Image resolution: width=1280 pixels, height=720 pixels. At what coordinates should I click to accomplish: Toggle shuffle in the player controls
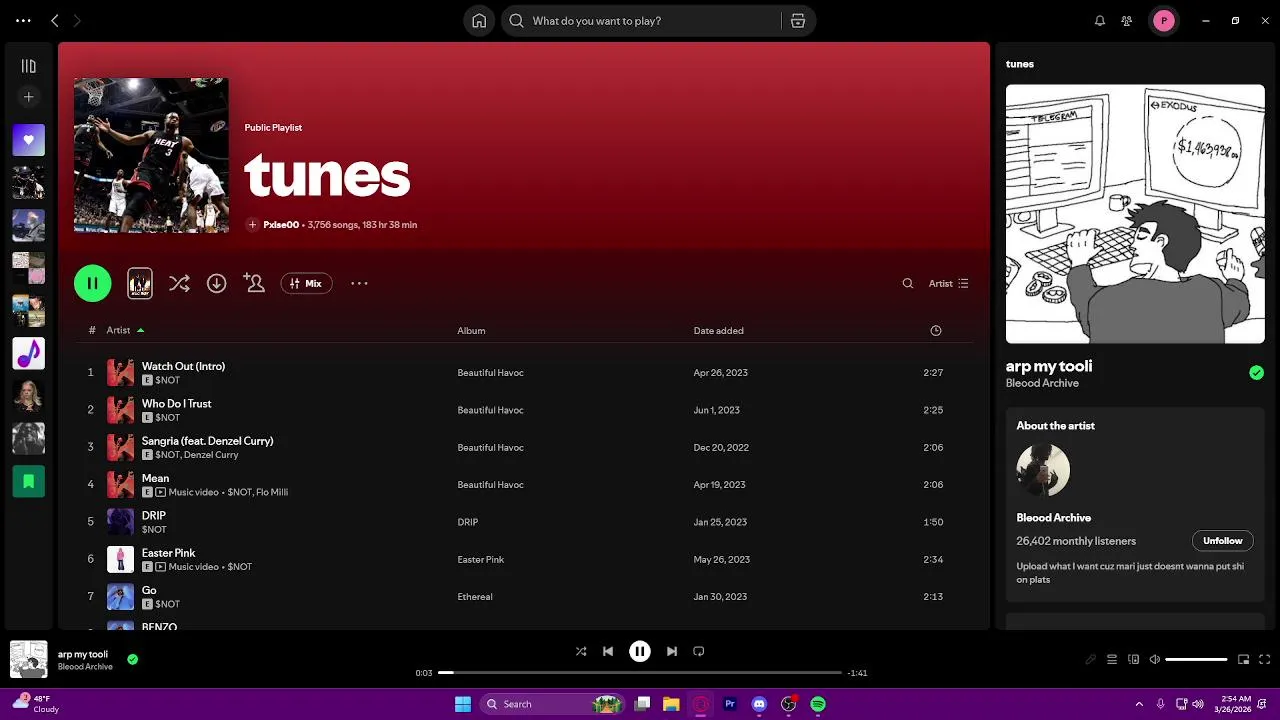coord(581,651)
